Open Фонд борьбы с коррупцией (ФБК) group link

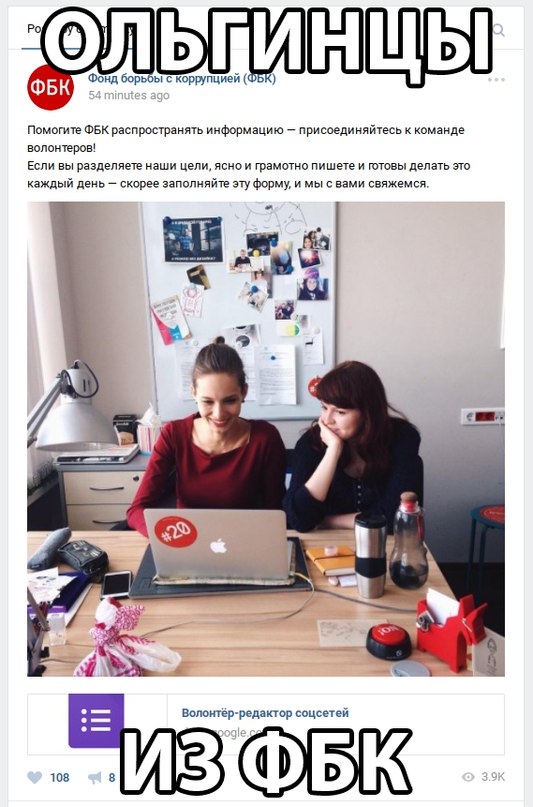tap(182, 79)
